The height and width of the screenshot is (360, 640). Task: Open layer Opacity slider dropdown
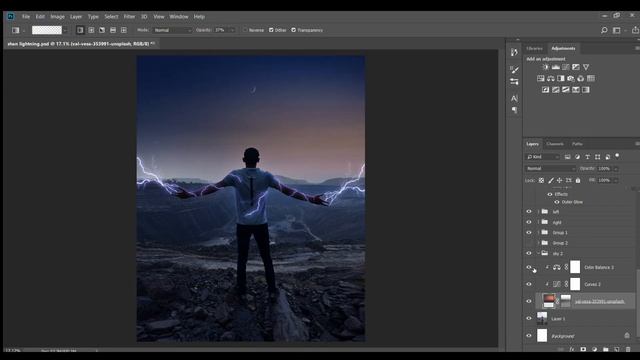pos(616,169)
